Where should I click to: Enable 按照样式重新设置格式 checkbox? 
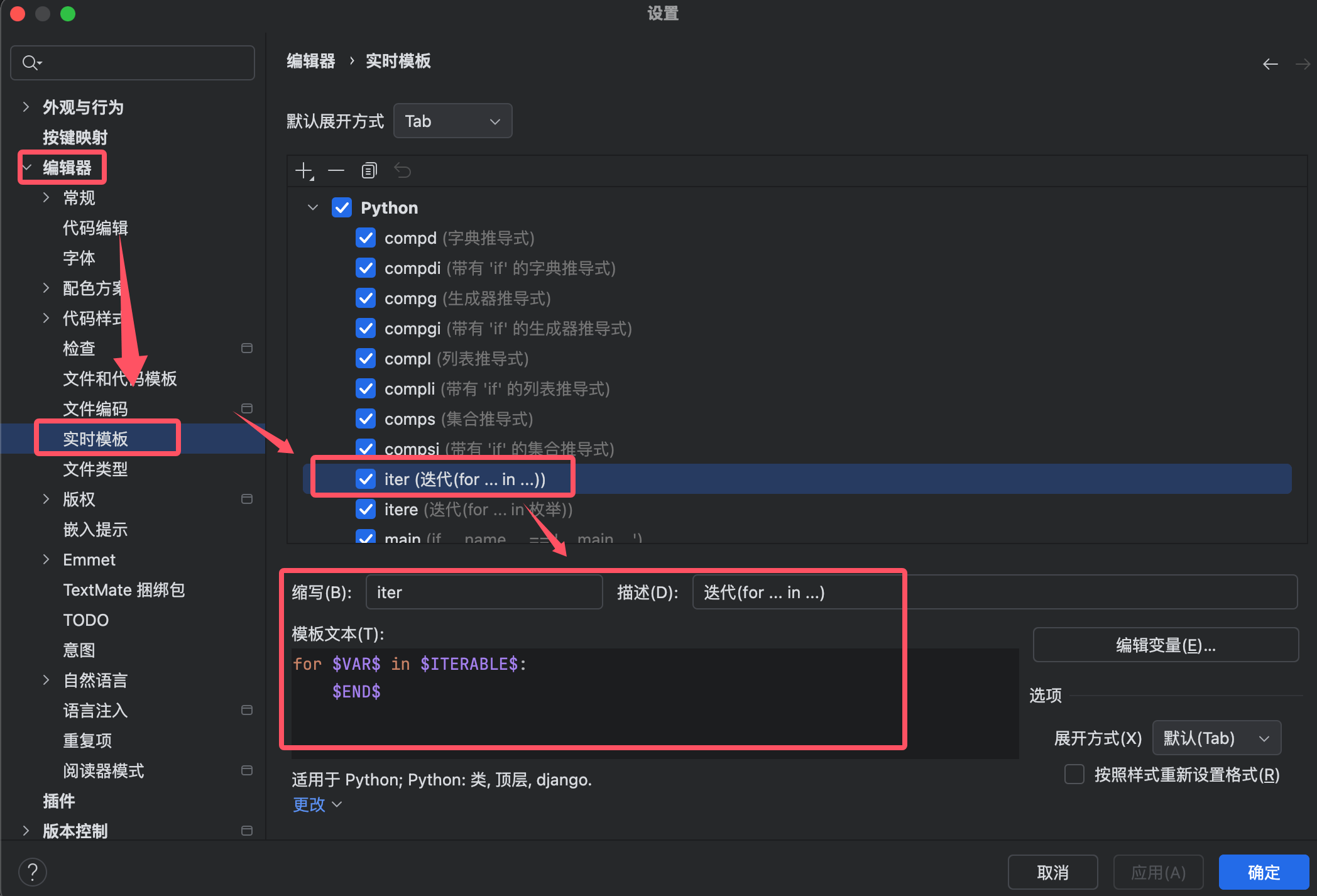(x=1074, y=774)
